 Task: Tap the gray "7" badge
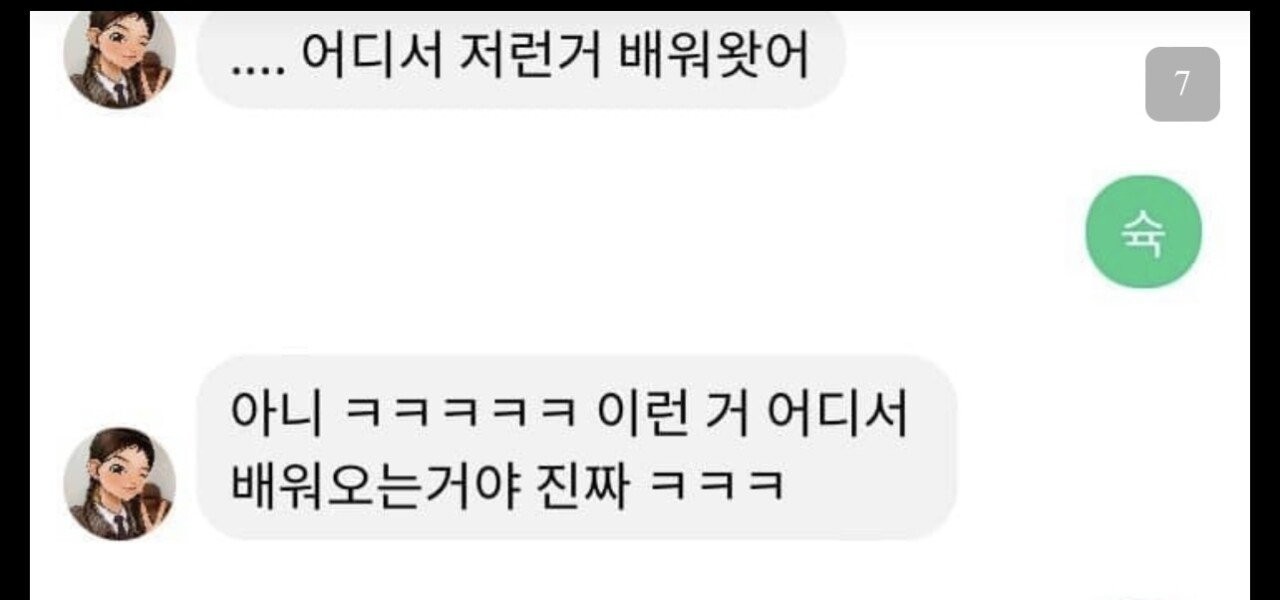pyautogui.click(x=1182, y=84)
